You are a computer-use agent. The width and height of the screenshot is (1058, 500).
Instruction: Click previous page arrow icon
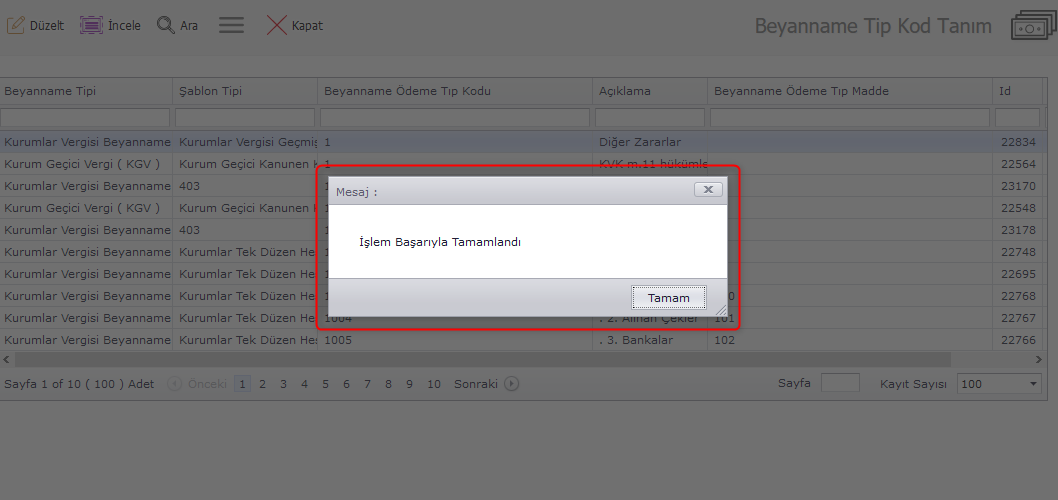175,383
